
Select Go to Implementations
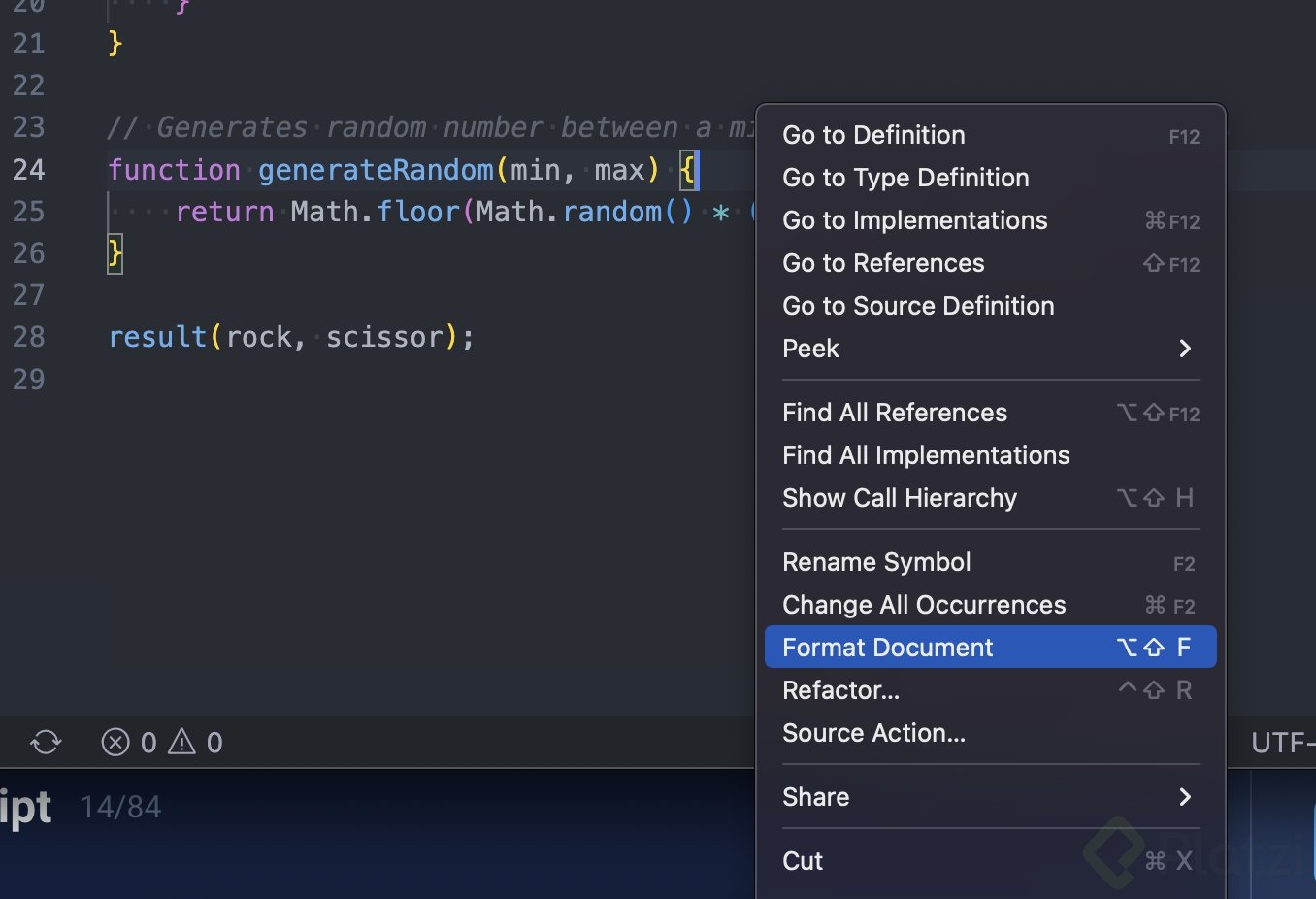click(914, 220)
